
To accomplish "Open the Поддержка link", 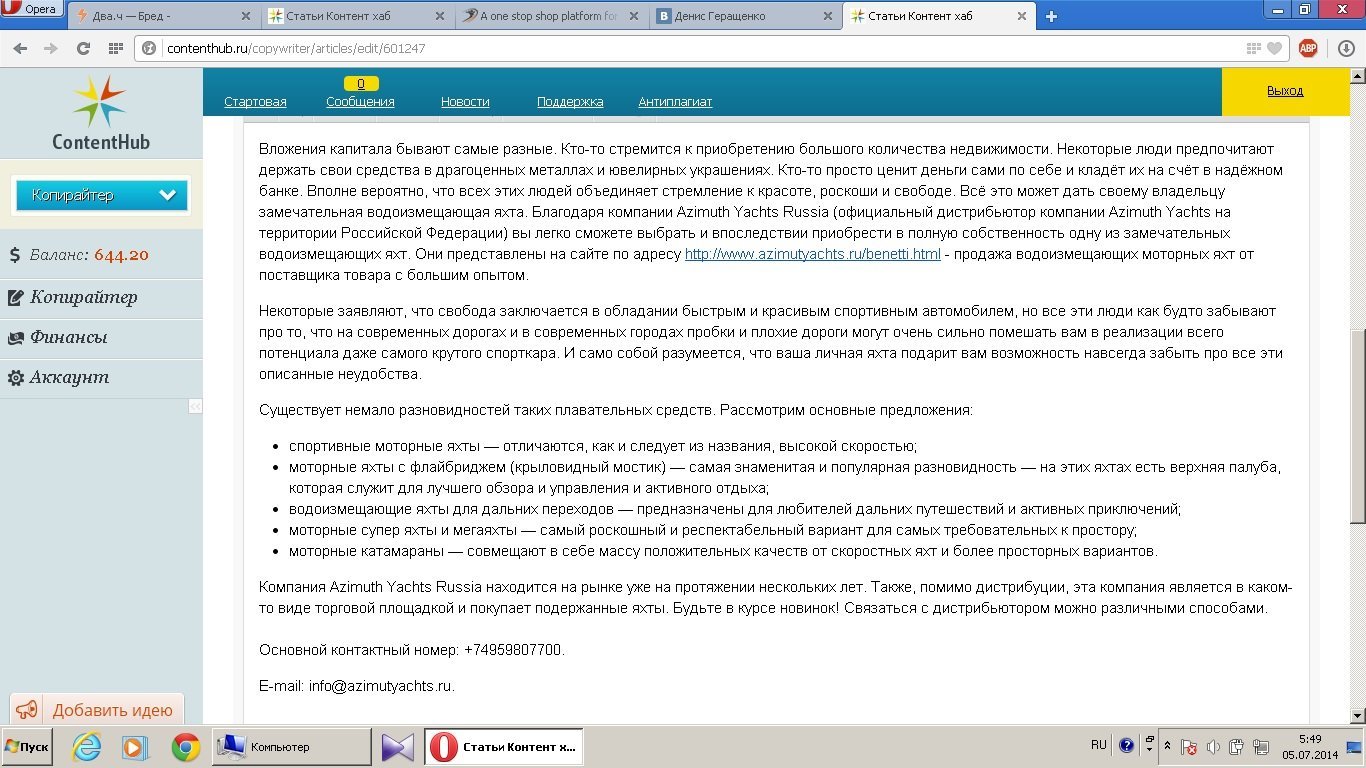I will click(x=570, y=102).
